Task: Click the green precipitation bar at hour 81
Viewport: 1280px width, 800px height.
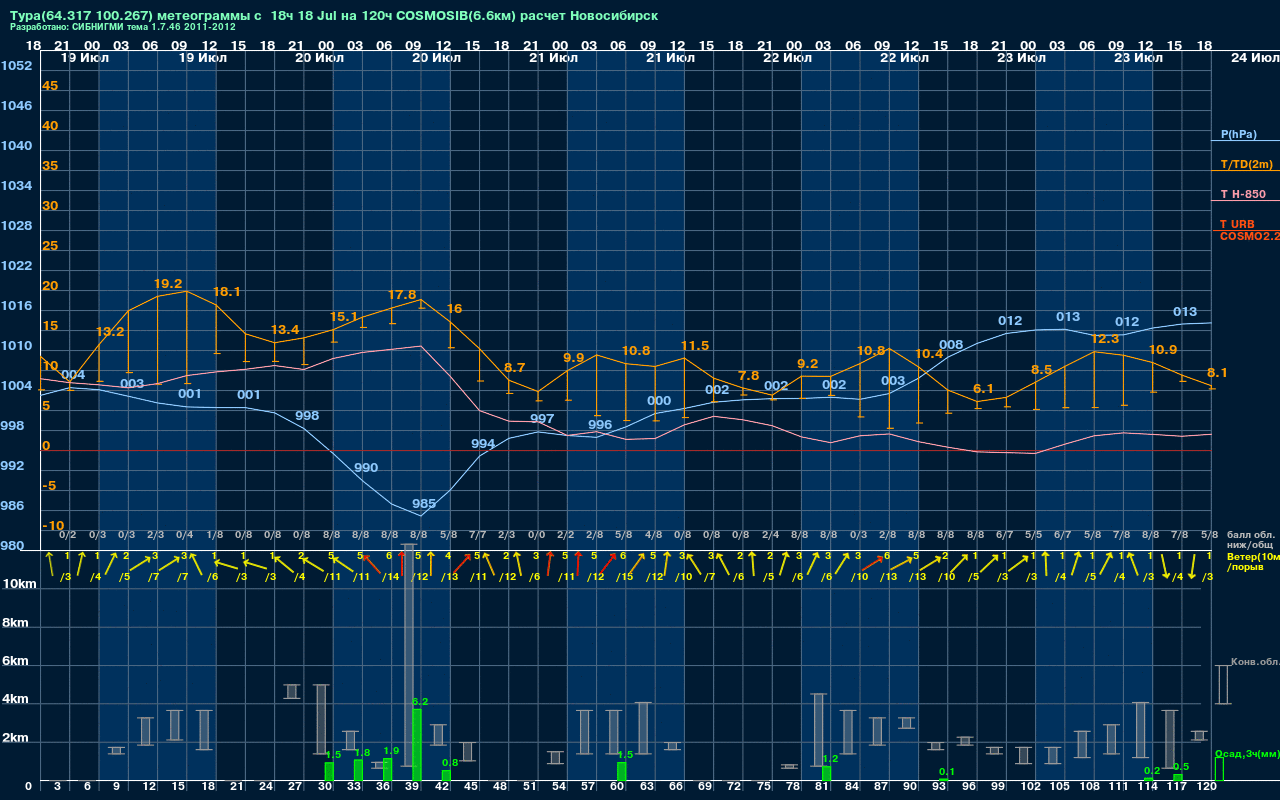Action: pyautogui.click(x=826, y=774)
